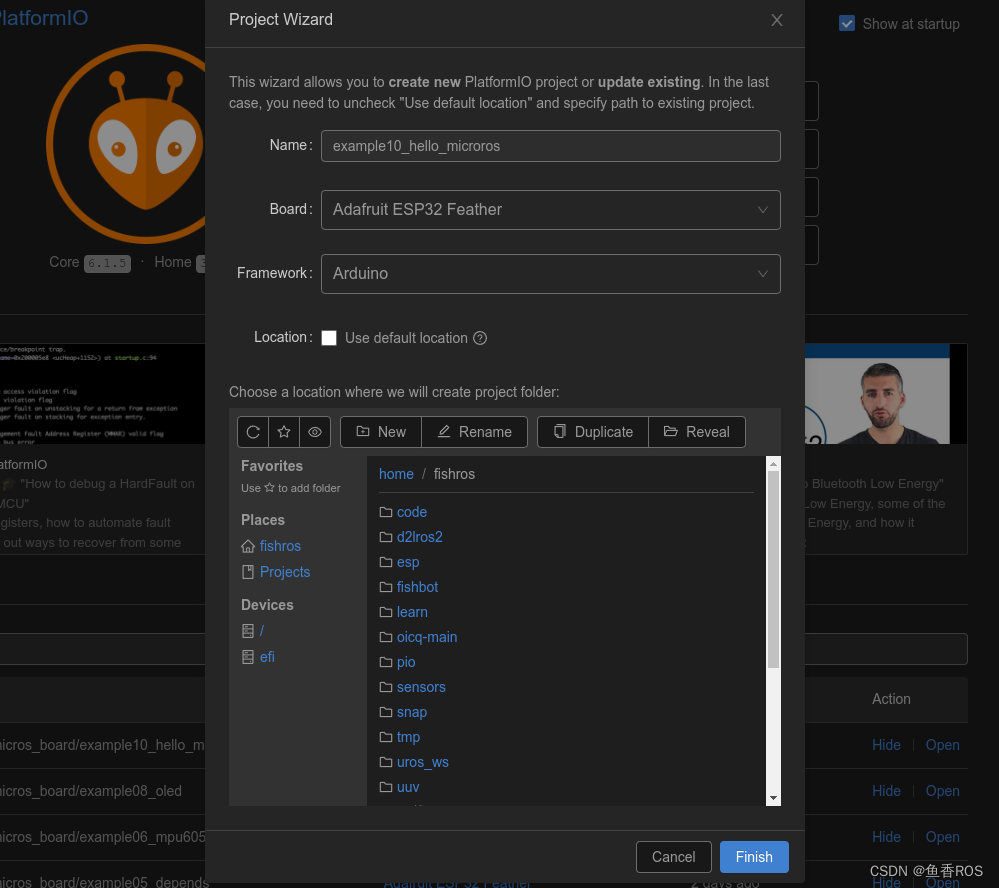Click the folder list scrollbar thumb
999x888 pixels.
pyautogui.click(x=773, y=569)
